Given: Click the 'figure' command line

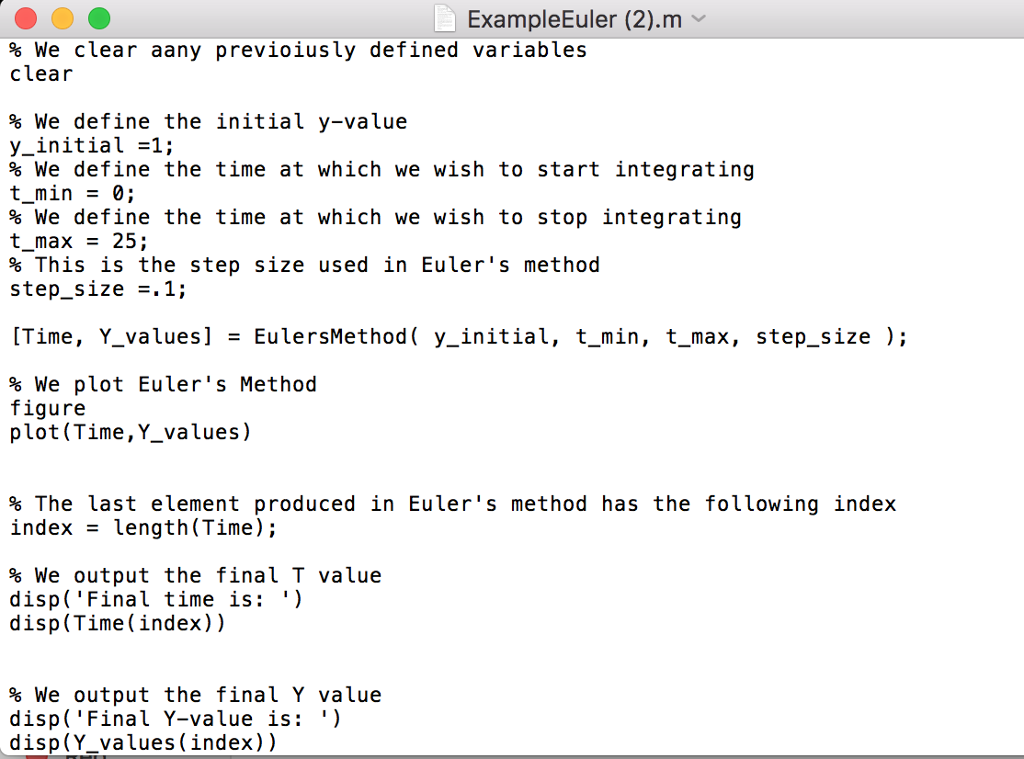Looking at the screenshot, I should tap(47, 408).
